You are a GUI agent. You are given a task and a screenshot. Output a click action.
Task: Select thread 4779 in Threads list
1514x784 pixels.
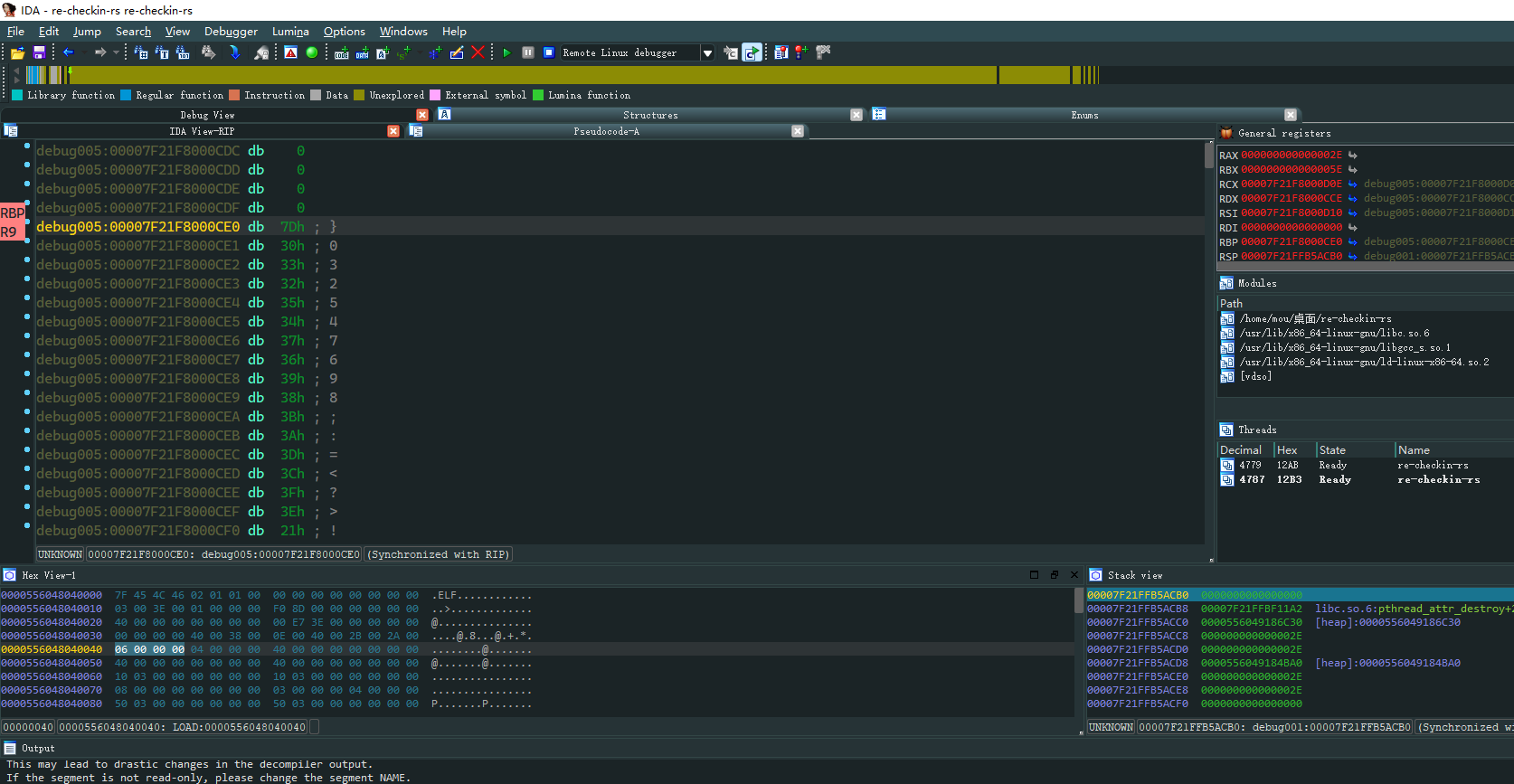pos(1250,465)
